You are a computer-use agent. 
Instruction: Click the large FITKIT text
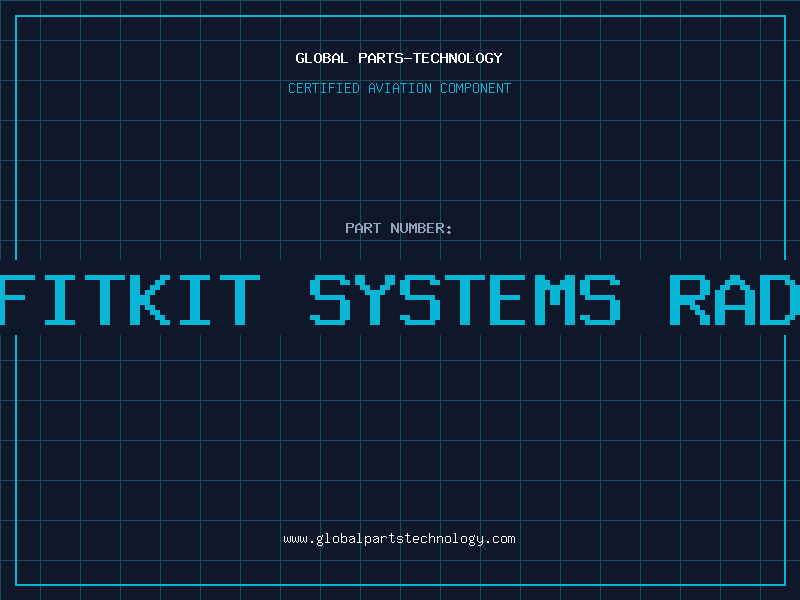[131, 298]
